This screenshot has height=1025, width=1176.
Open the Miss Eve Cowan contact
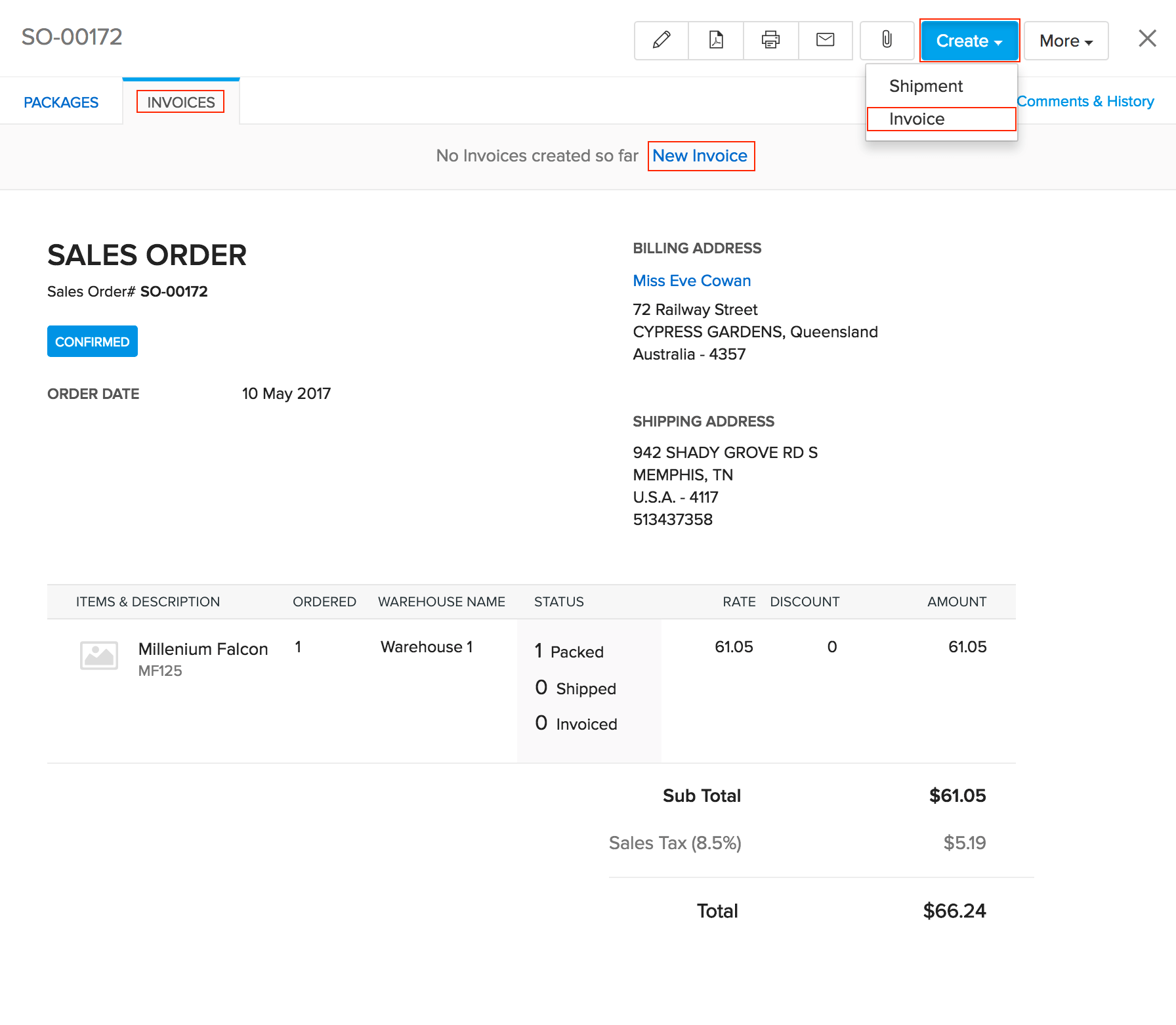(x=691, y=280)
